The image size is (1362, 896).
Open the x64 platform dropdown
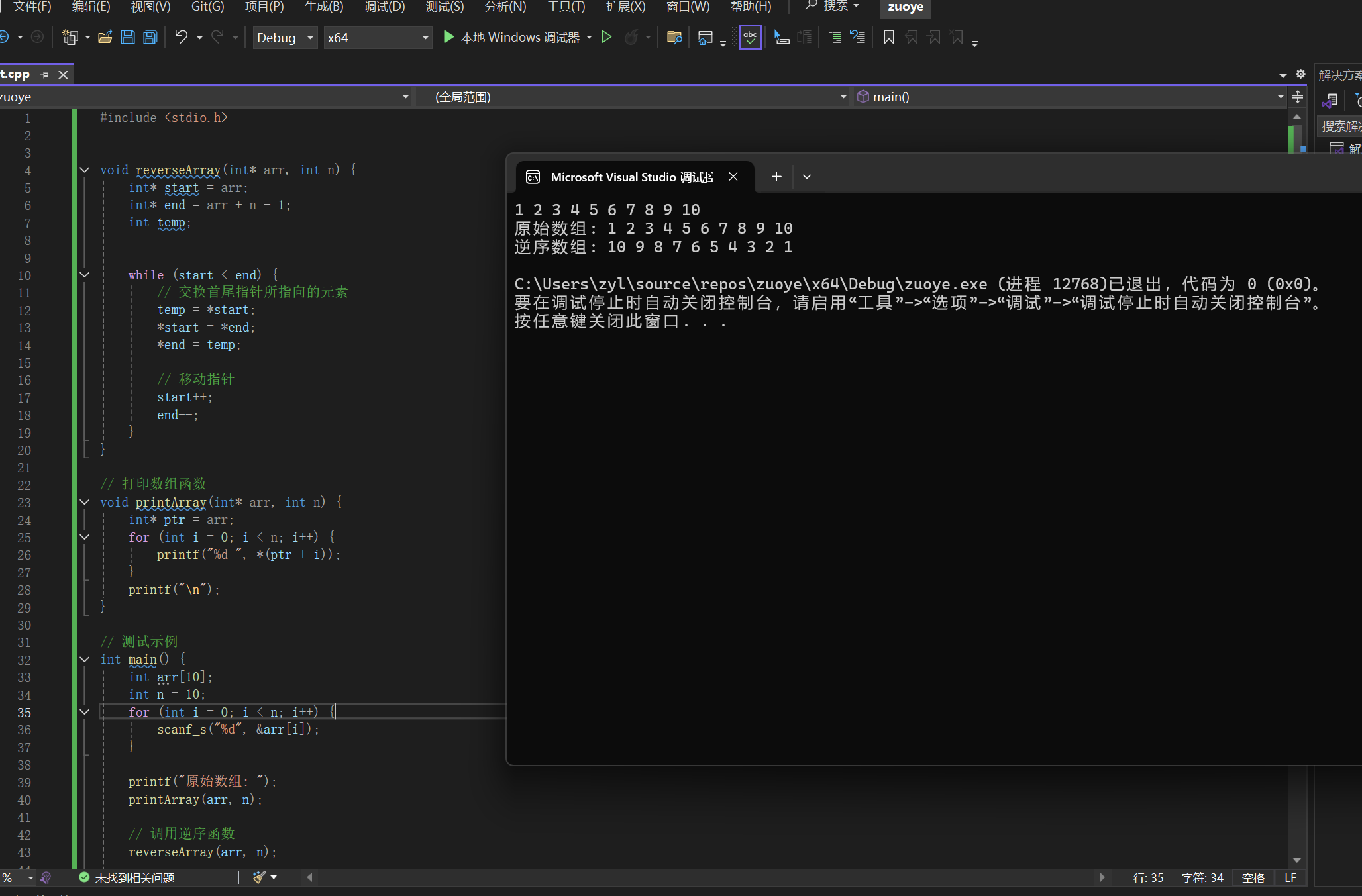(x=378, y=38)
